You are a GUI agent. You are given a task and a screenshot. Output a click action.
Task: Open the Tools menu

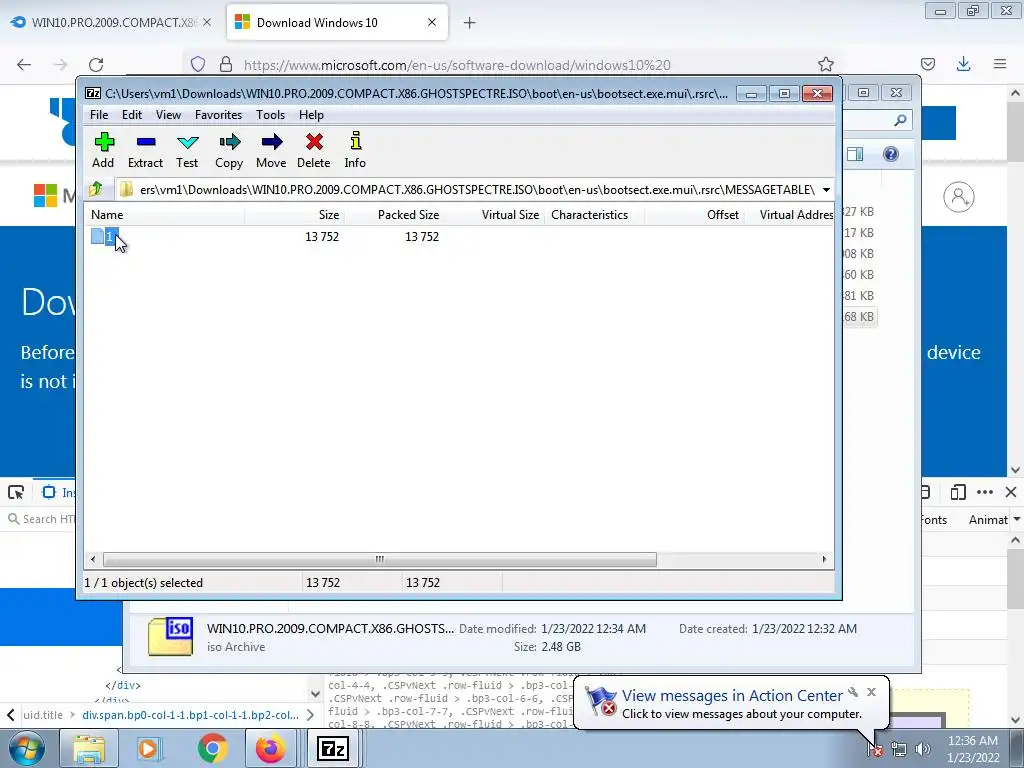[270, 115]
